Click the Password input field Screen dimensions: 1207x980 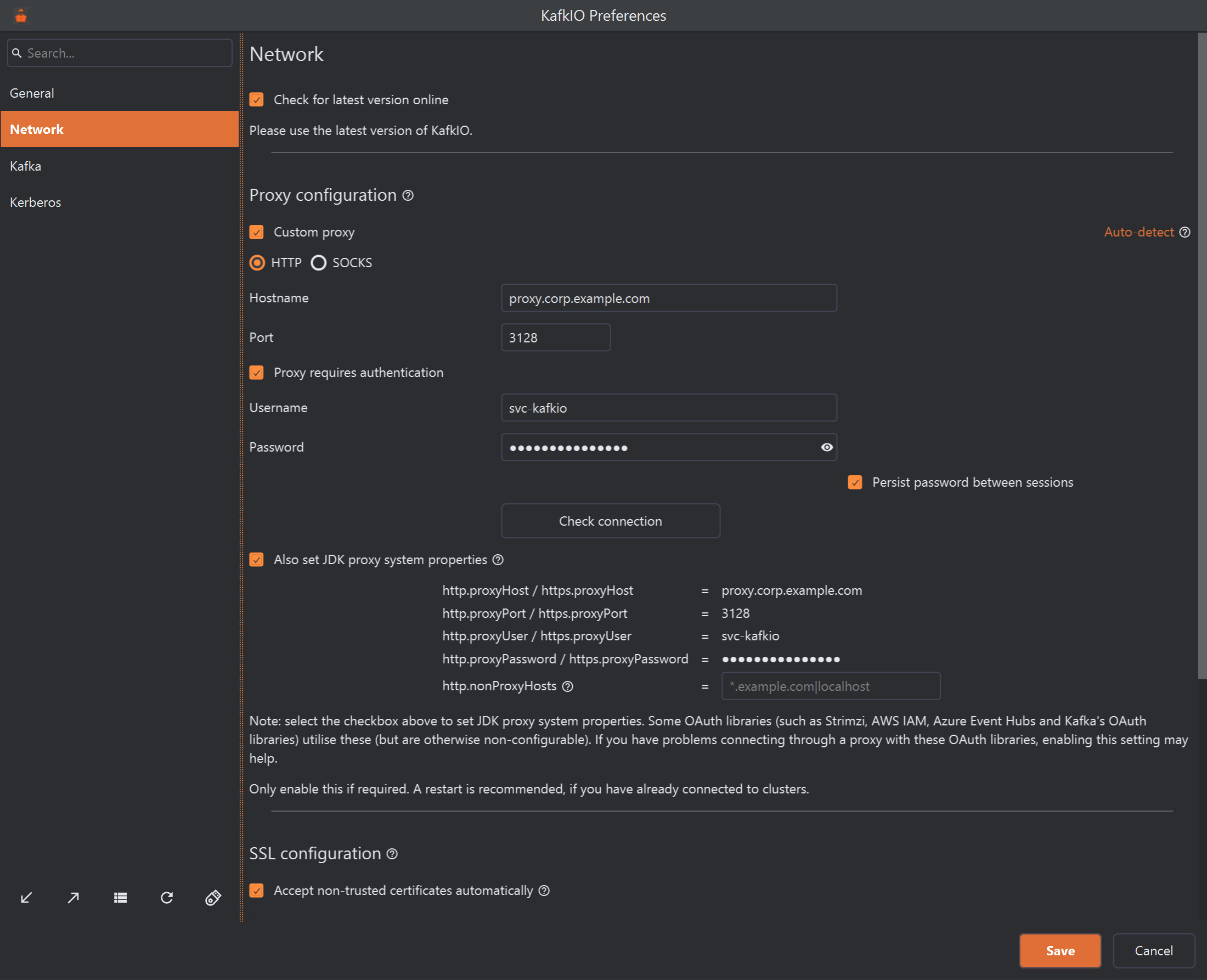[x=669, y=447]
